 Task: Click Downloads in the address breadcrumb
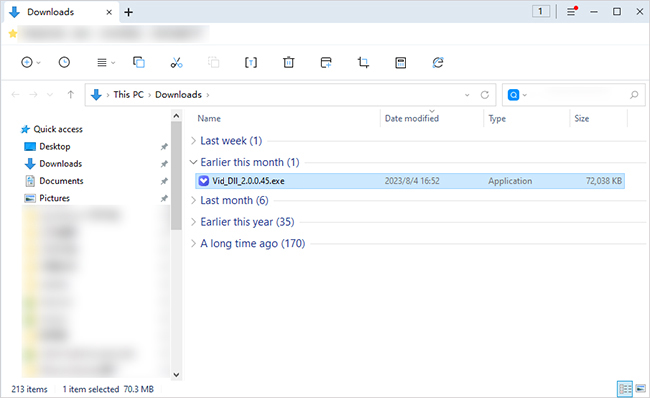[178, 95]
